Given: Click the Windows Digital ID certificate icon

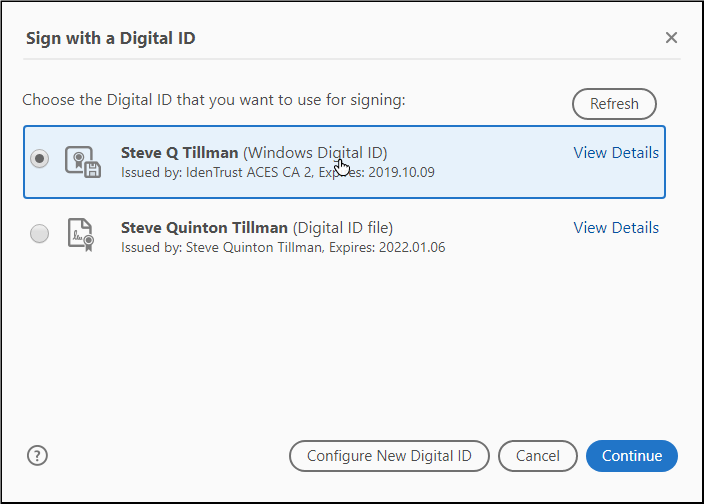Looking at the screenshot, I should (x=83, y=161).
